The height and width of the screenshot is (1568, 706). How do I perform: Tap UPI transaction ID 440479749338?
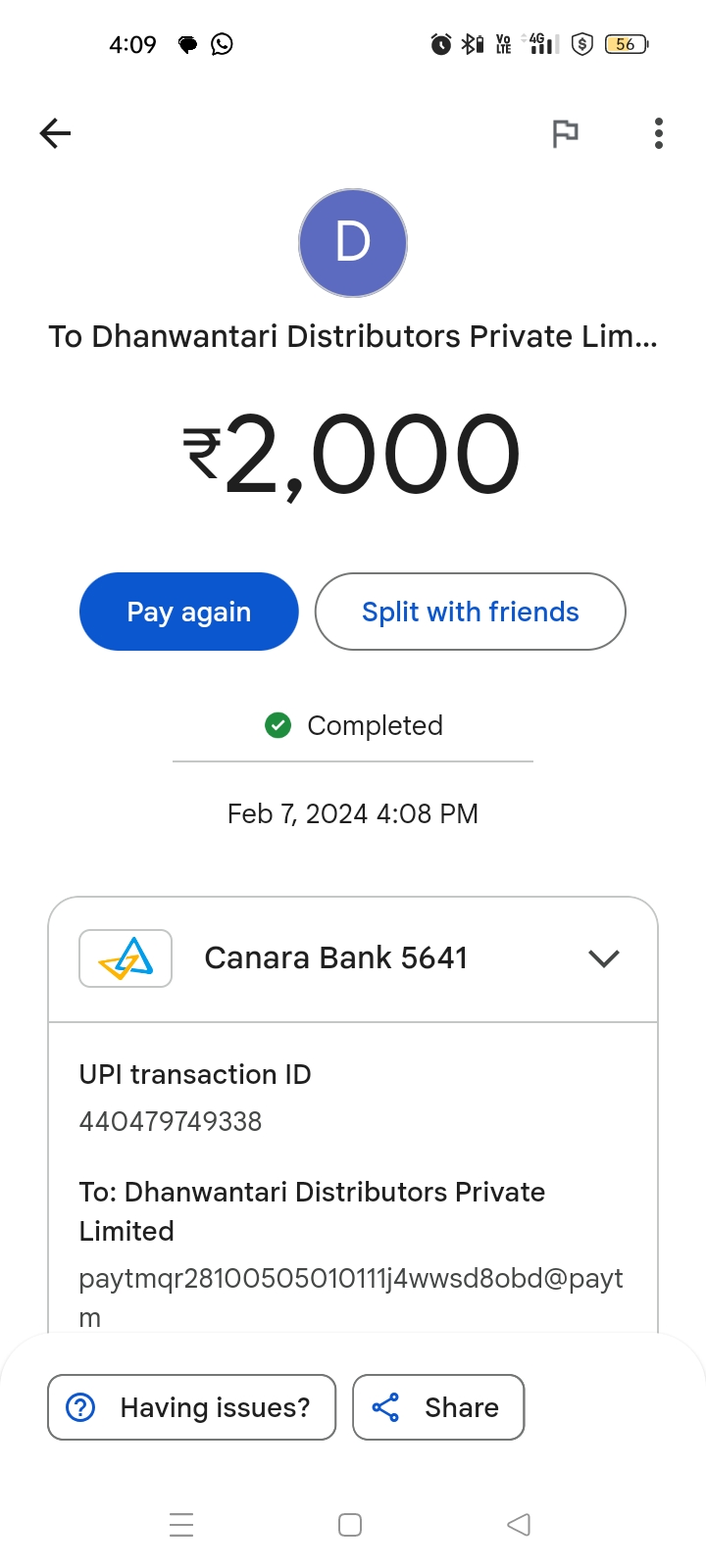point(171,1121)
